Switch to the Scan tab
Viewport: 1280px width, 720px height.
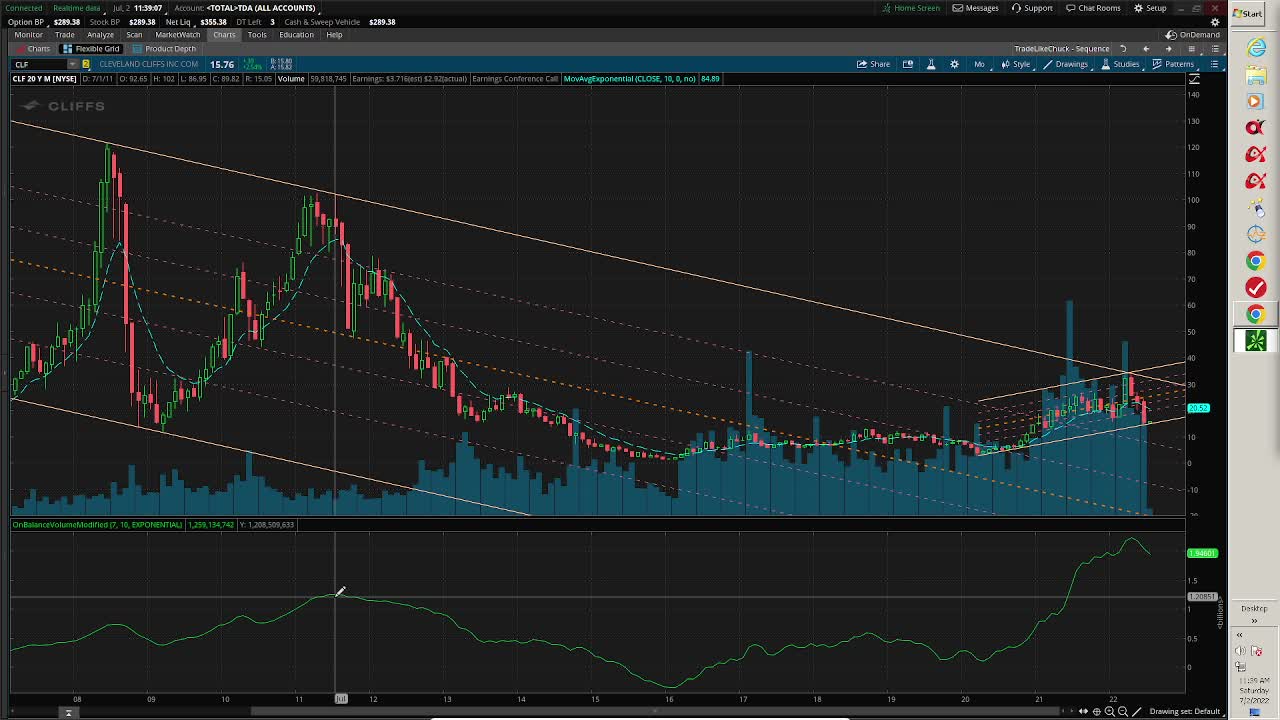134,35
